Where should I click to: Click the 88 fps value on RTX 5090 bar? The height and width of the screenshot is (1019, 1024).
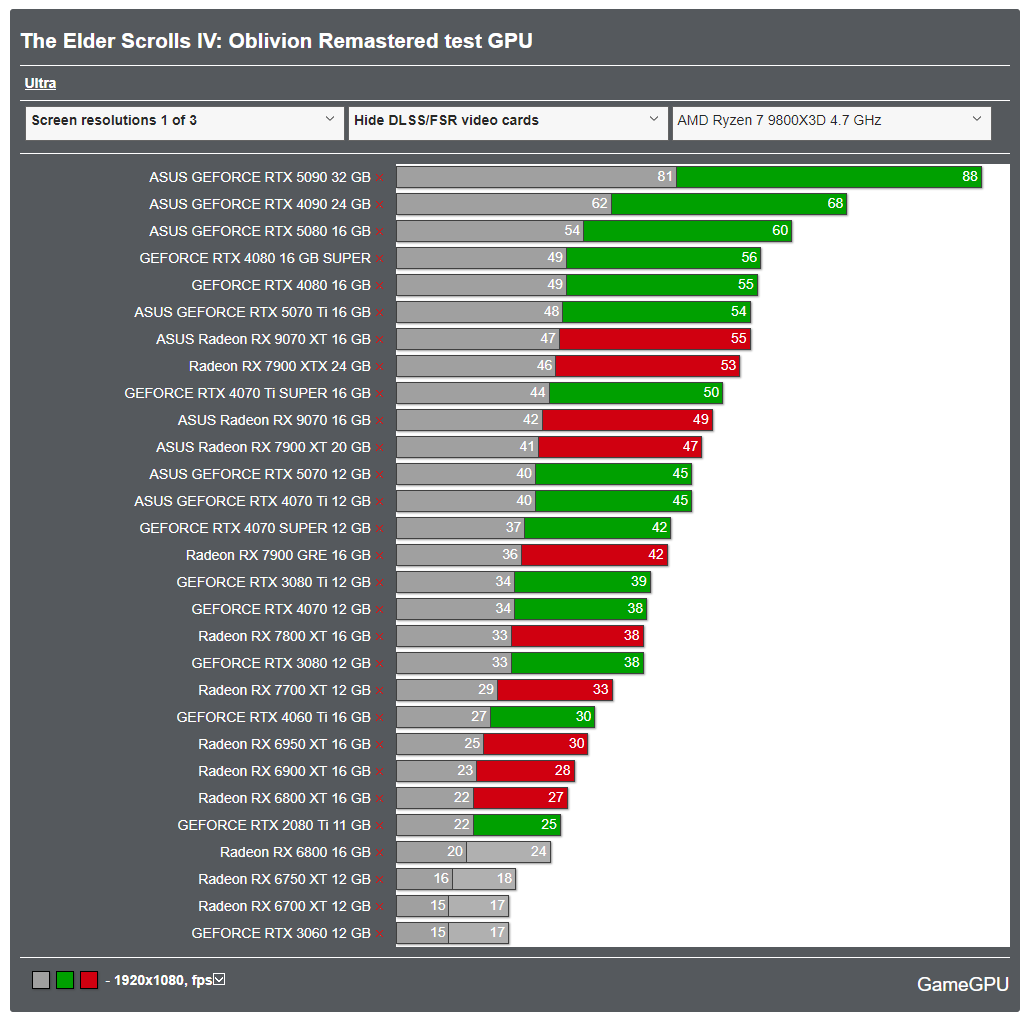tap(970, 176)
